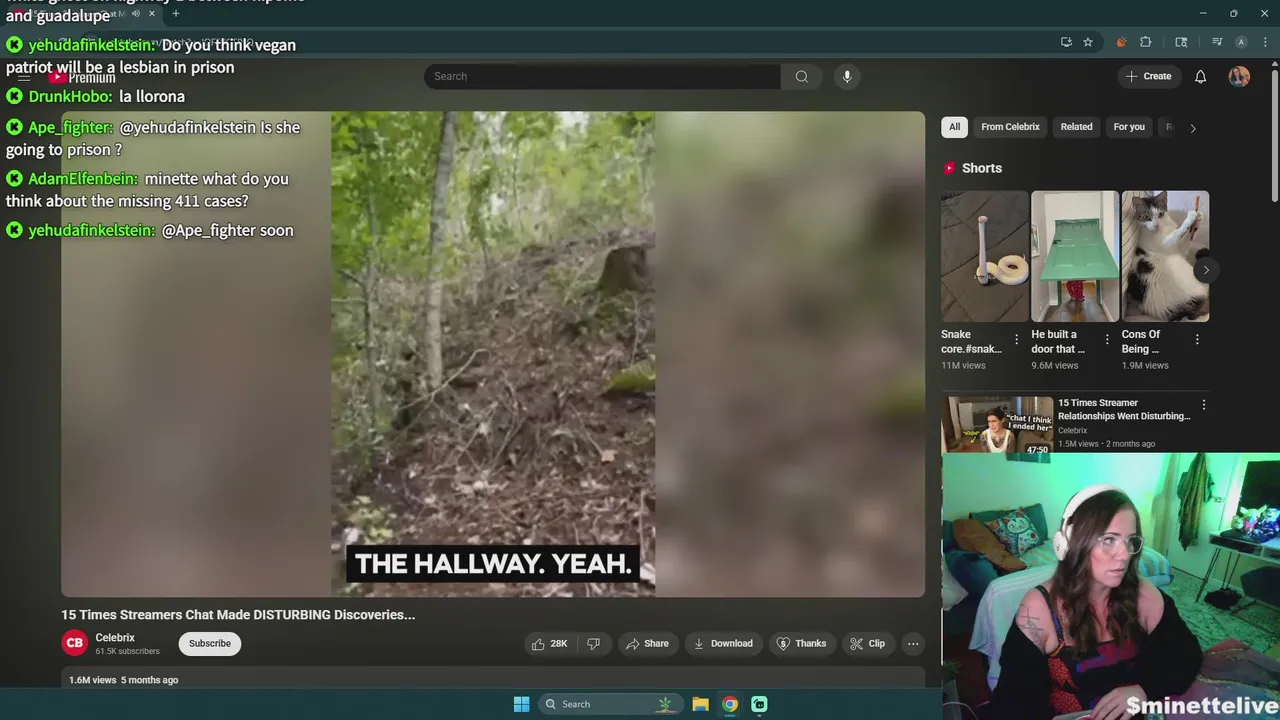Open the Chrome extensions puzzle icon
Screen dimensions: 1280x720
pyautogui.click(x=1146, y=42)
